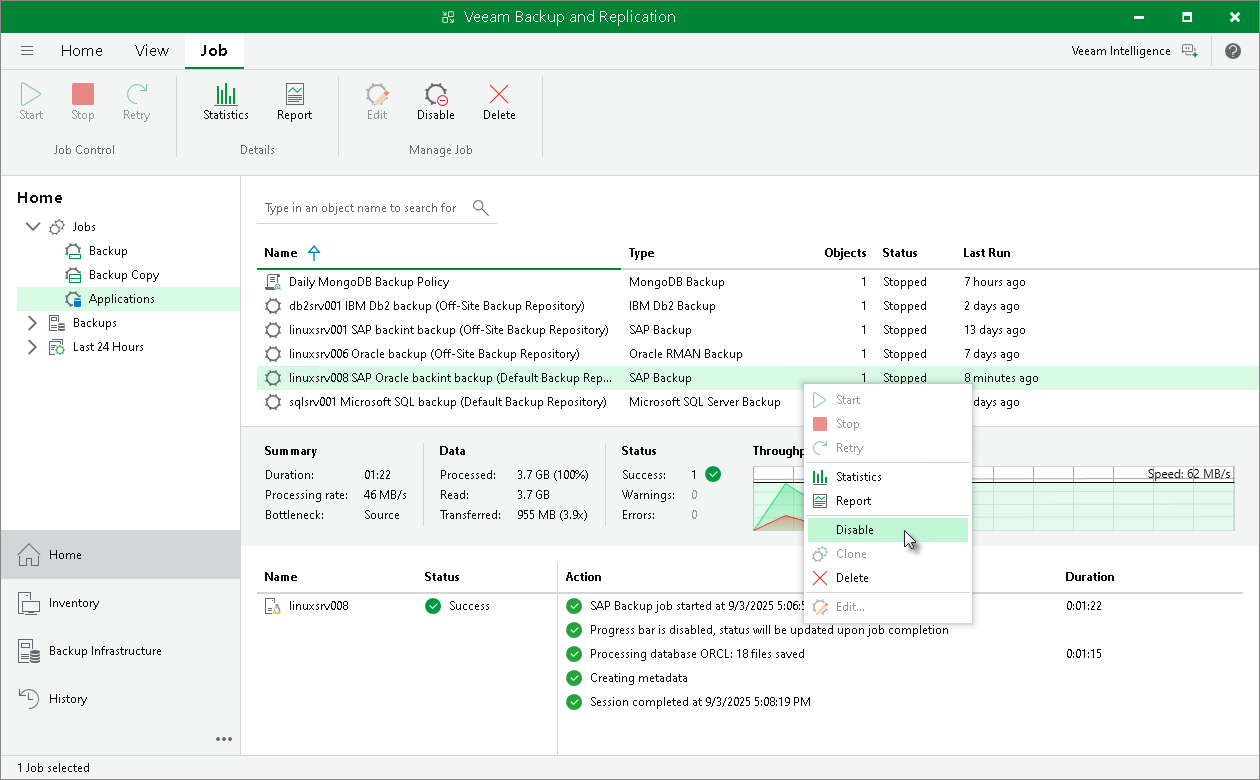The image size is (1260, 780).
Task: Choose Disable from the context menu
Action: (854, 529)
